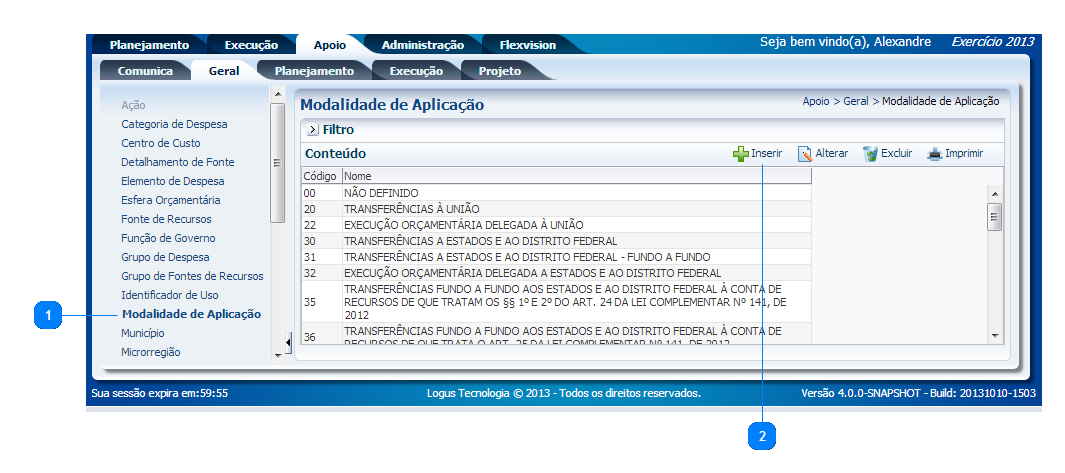Click the Apoio breadcrumb link

pyautogui.click(x=815, y=102)
